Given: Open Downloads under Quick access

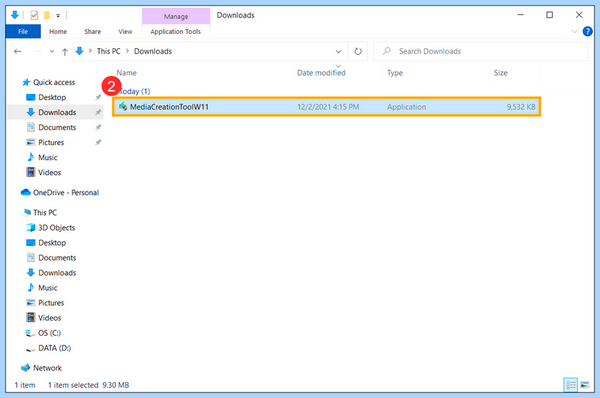Looking at the screenshot, I should [57, 112].
